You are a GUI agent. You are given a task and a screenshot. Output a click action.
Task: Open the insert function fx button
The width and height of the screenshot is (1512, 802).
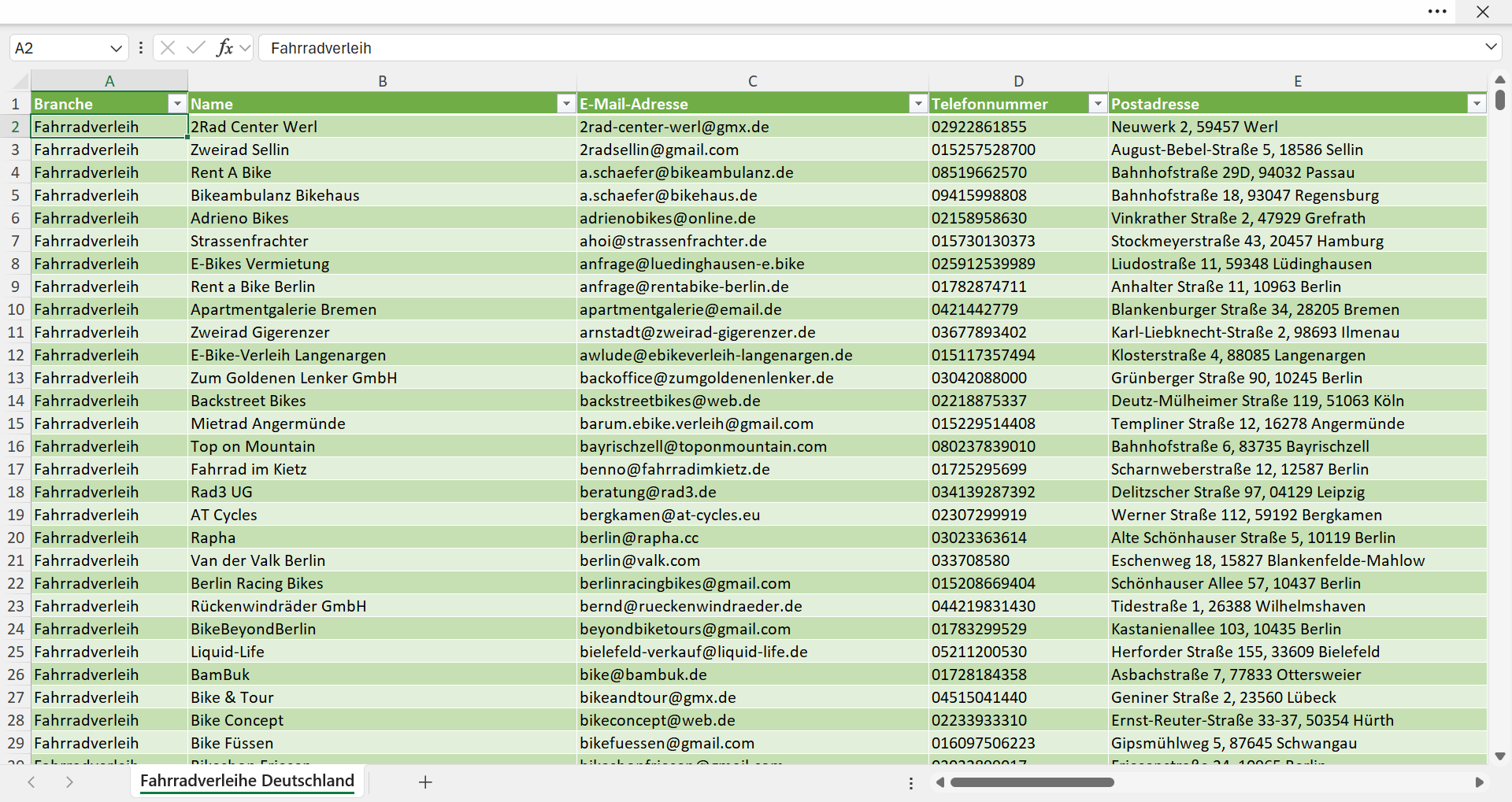tap(224, 48)
